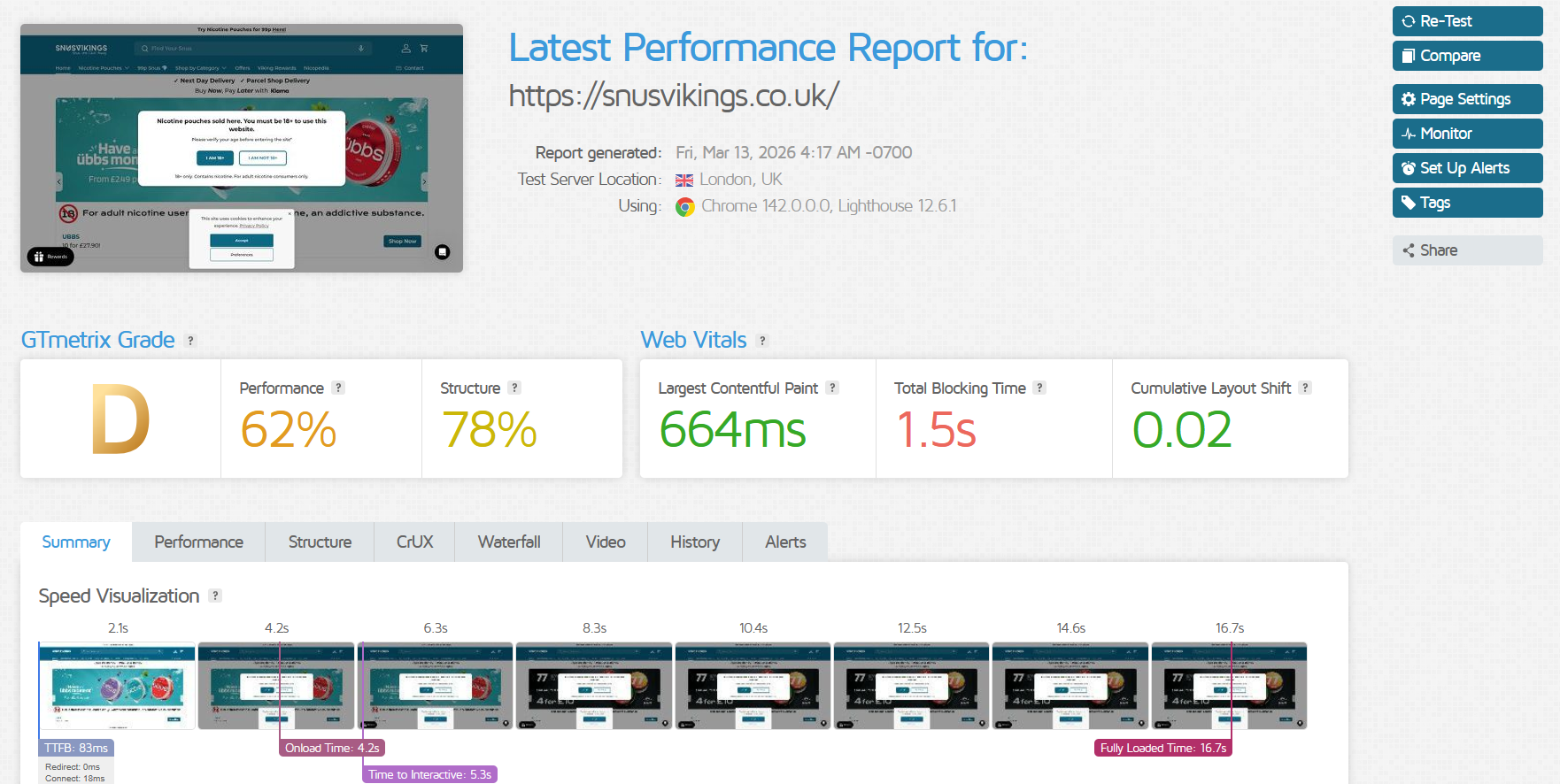
Task: Open the snusvikings.co.uk URL link
Action: click(674, 96)
